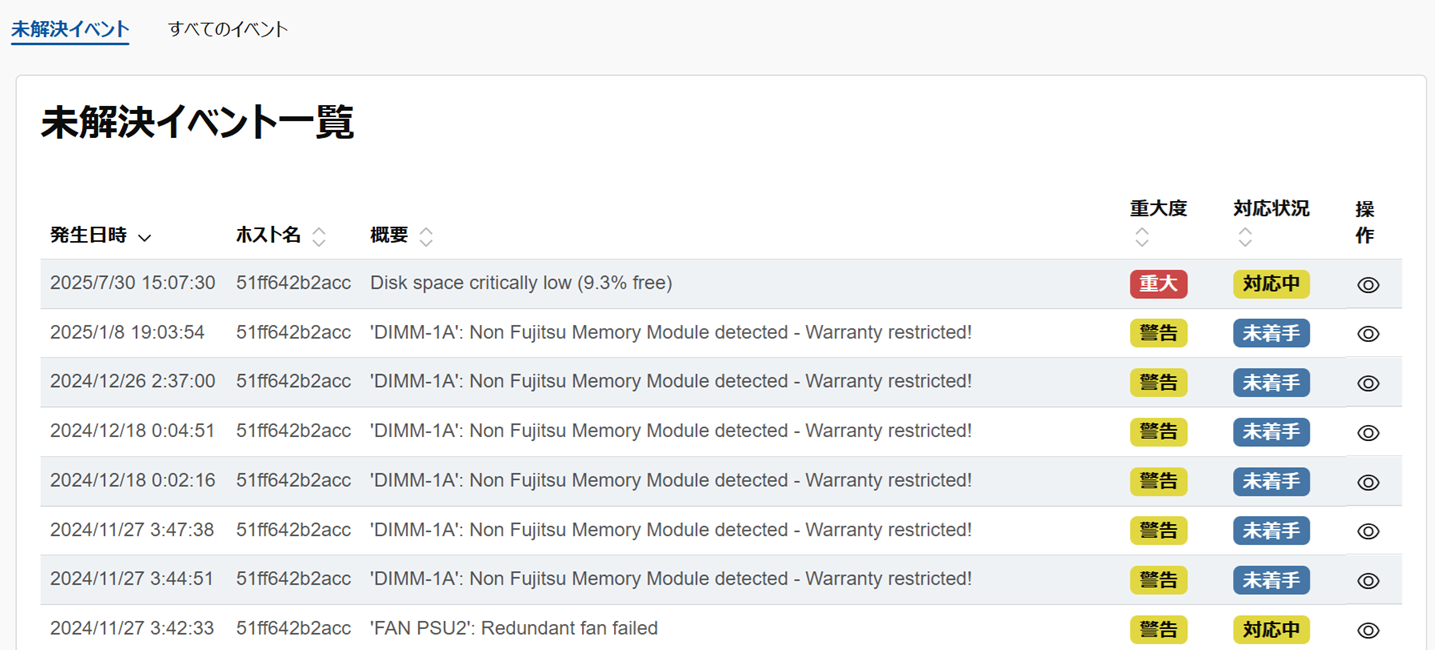This screenshot has height=650, width=1435.
Task: Show details for 2024/12/18 0:02:16 event
Action: coord(1368,482)
